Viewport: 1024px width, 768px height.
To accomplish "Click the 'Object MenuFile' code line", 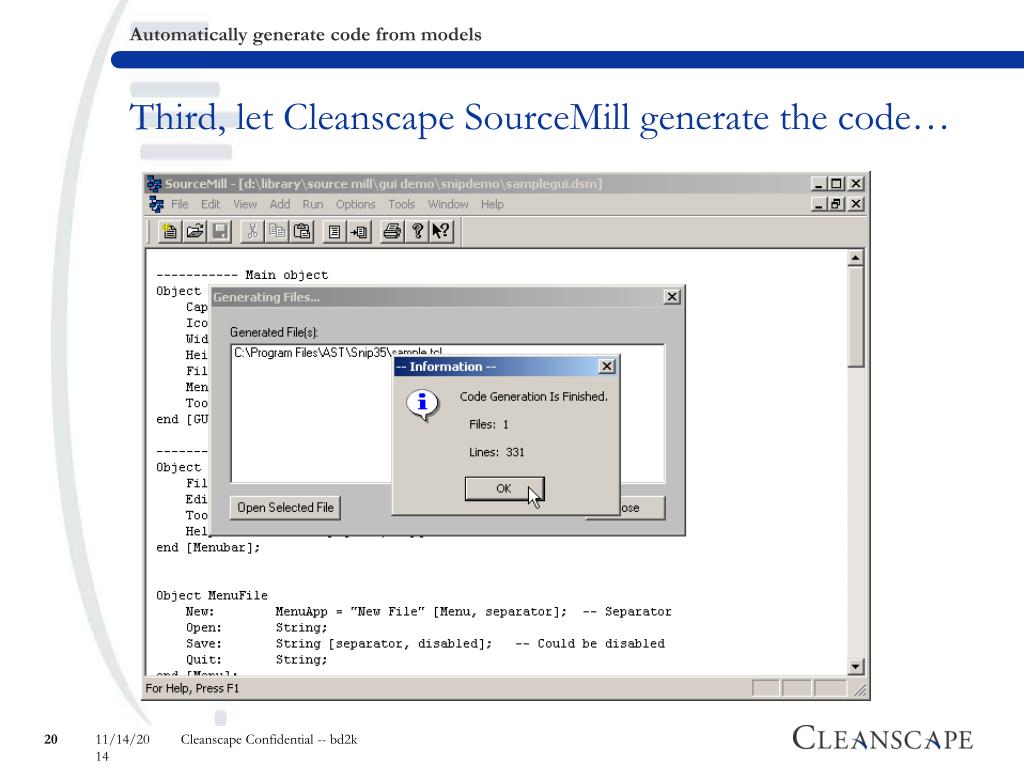I will coord(212,596).
